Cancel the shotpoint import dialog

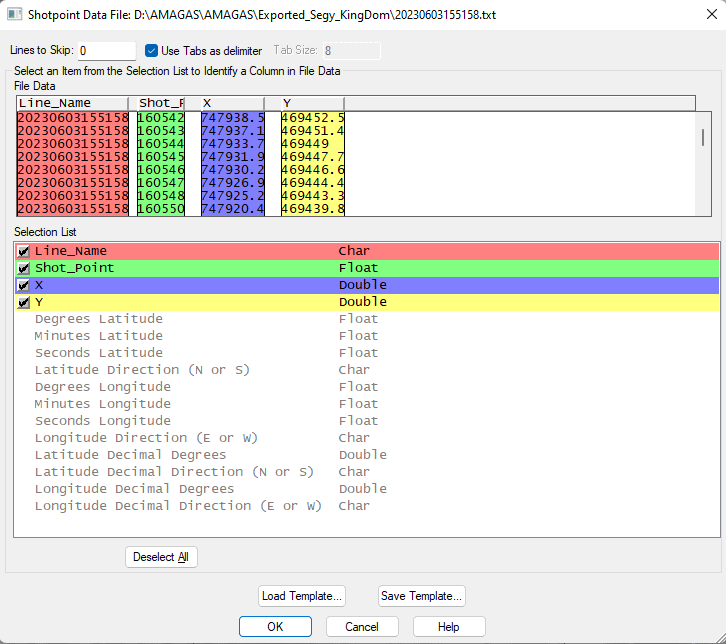click(x=362, y=627)
